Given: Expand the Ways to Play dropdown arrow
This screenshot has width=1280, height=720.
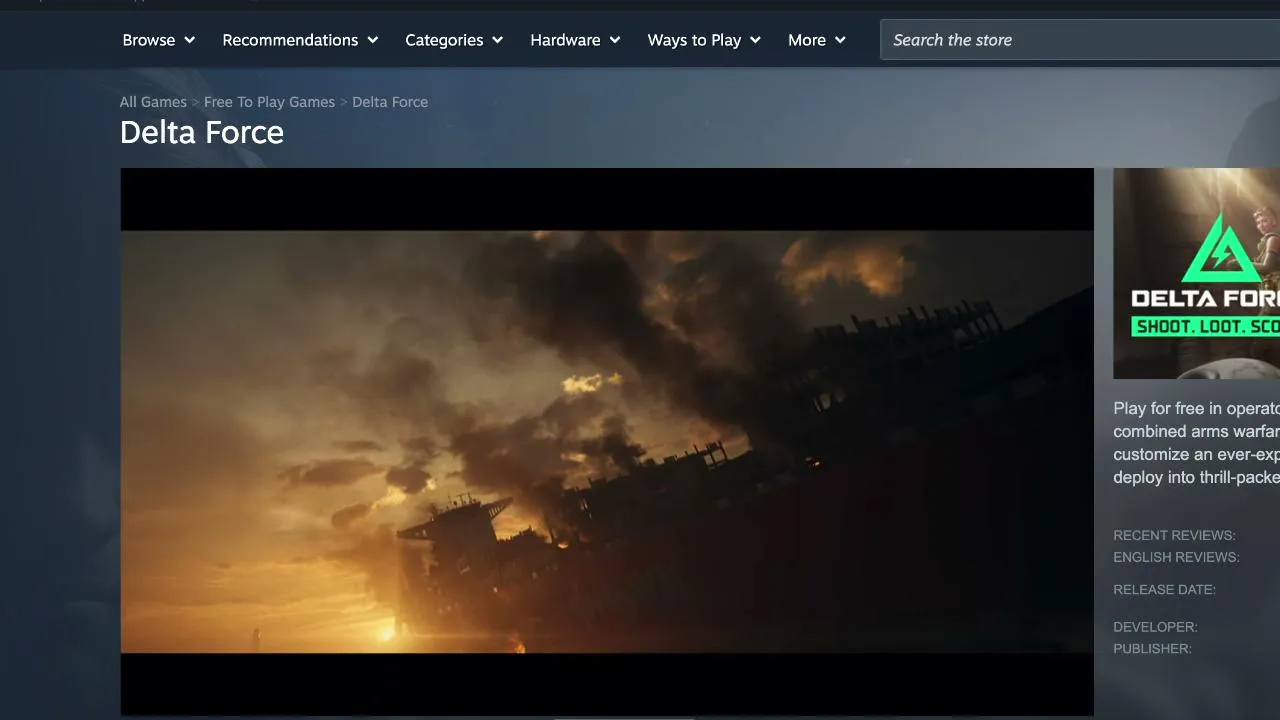Looking at the screenshot, I should tap(755, 40).
